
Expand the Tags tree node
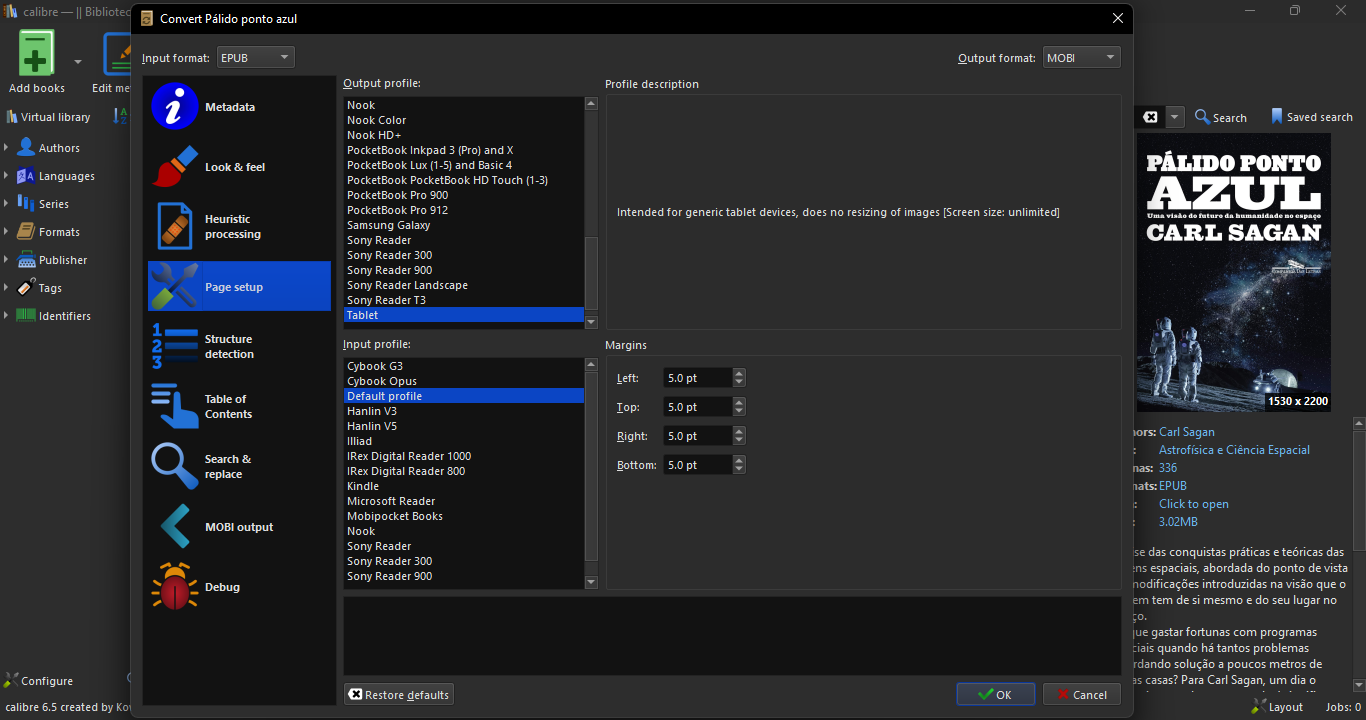(x=7, y=288)
